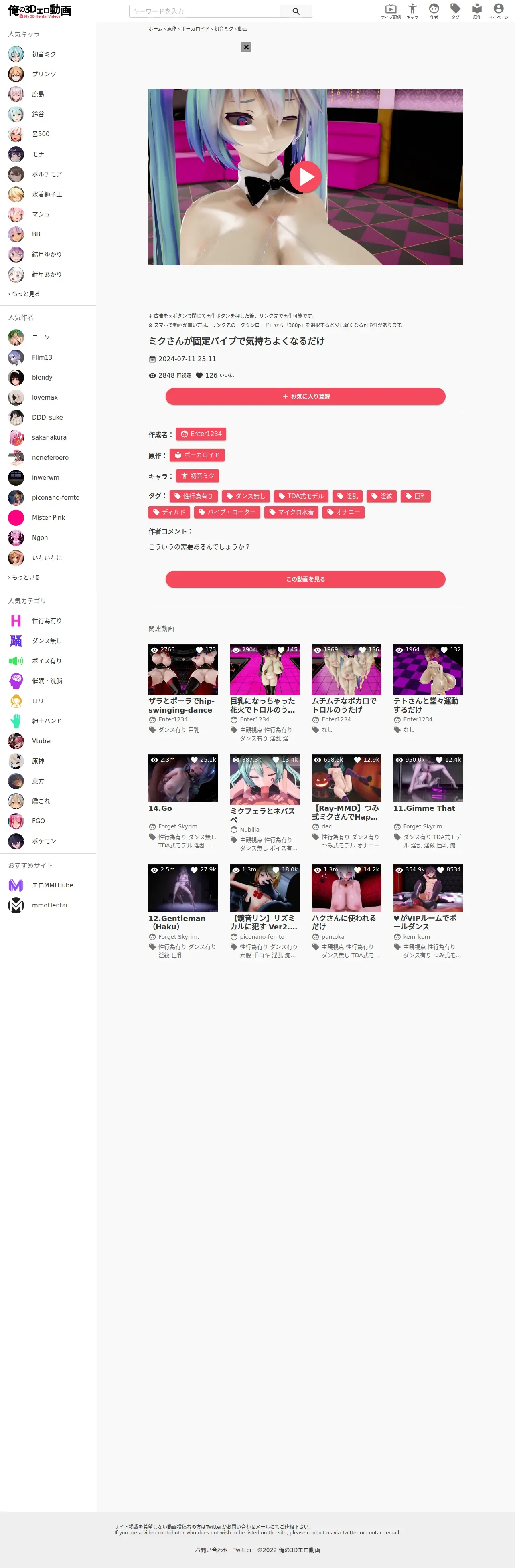Open the ボーカロイド tag beside 原作
Screen dimensions: 515x1568
[197, 455]
